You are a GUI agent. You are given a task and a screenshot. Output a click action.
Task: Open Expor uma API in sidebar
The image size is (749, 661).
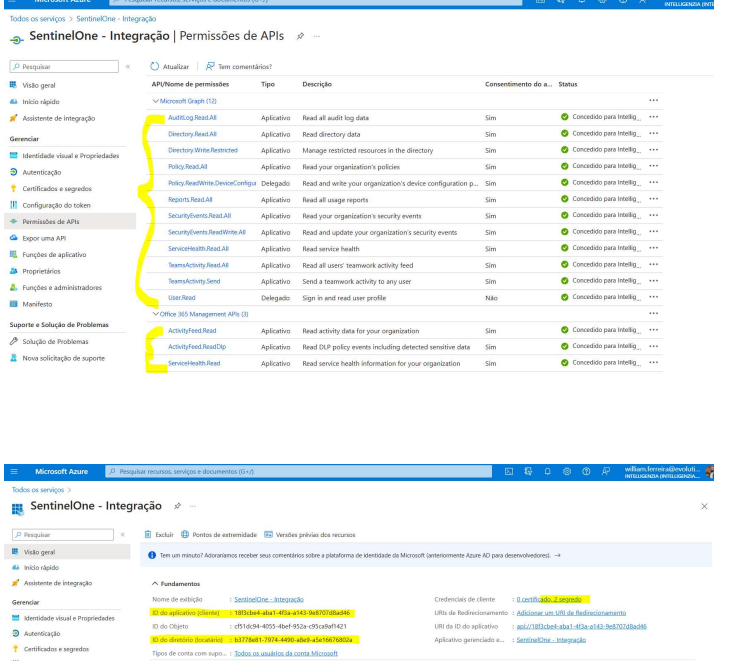pos(43,238)
